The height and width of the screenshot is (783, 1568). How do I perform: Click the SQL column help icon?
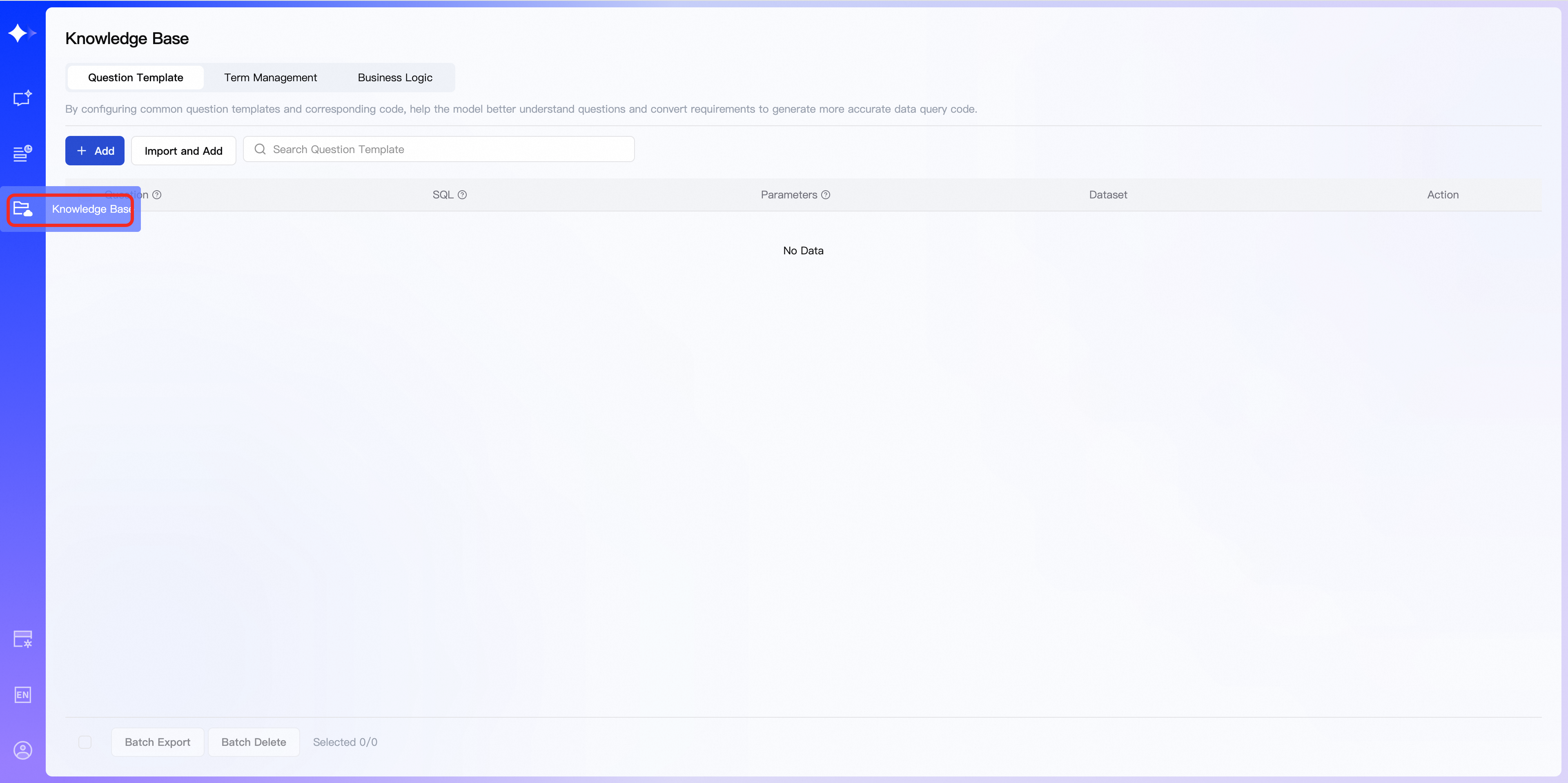pos(463,195)
